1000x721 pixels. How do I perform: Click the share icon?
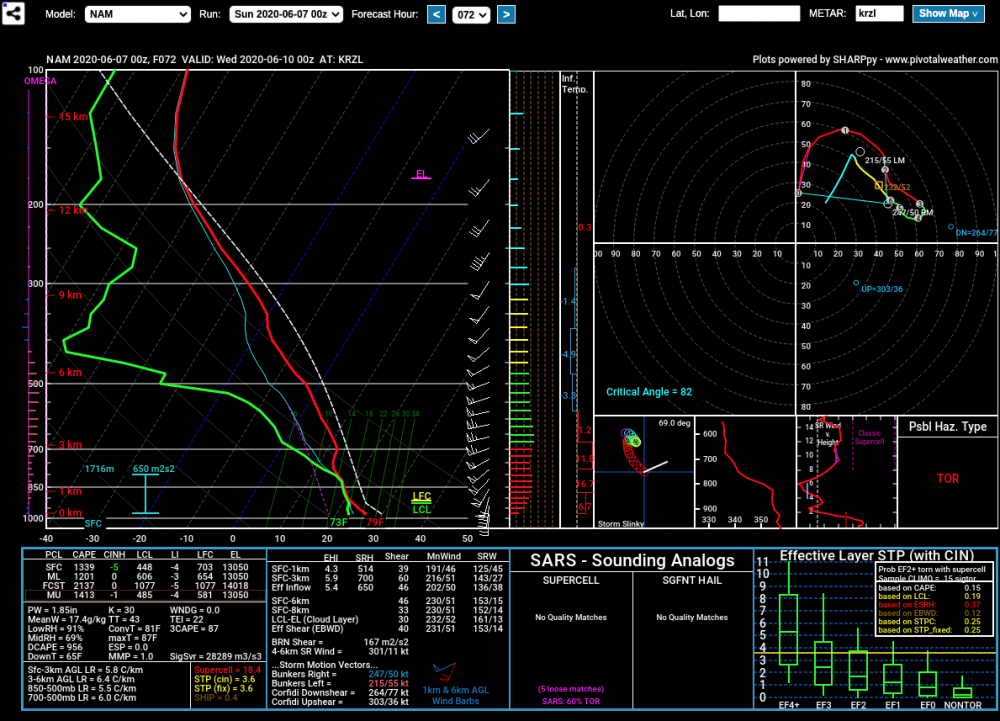(x=13, y=13)
